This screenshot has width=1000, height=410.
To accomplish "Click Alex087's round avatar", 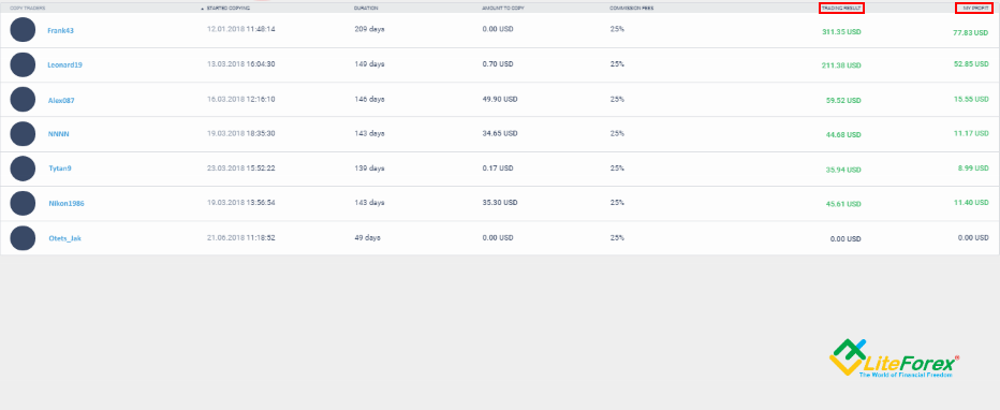I will pyautogui.click(x=23, y=99).
